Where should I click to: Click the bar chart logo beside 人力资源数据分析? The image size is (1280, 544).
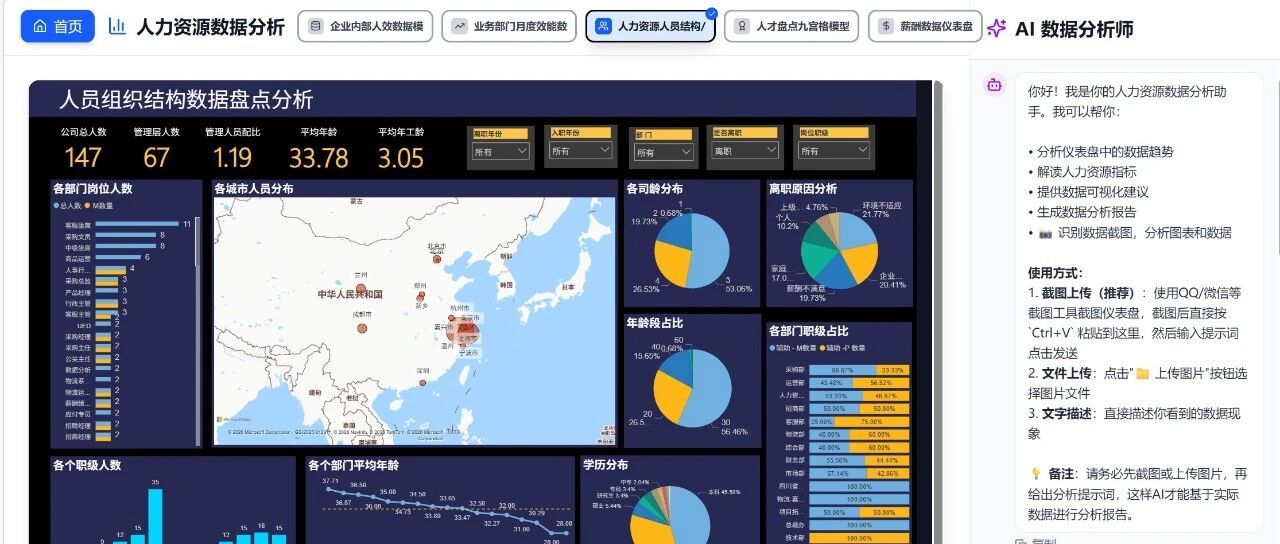117,27
